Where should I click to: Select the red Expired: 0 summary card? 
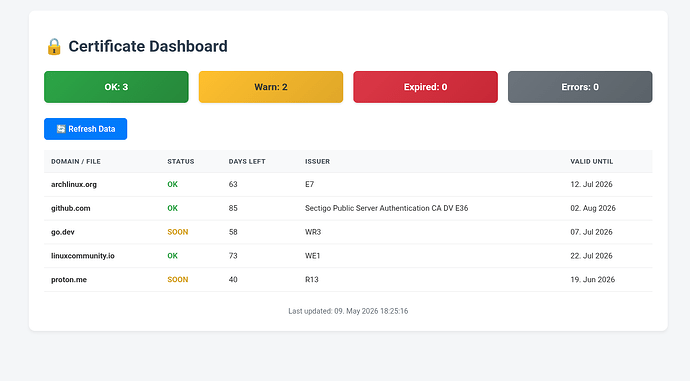[x=426, y=87]
